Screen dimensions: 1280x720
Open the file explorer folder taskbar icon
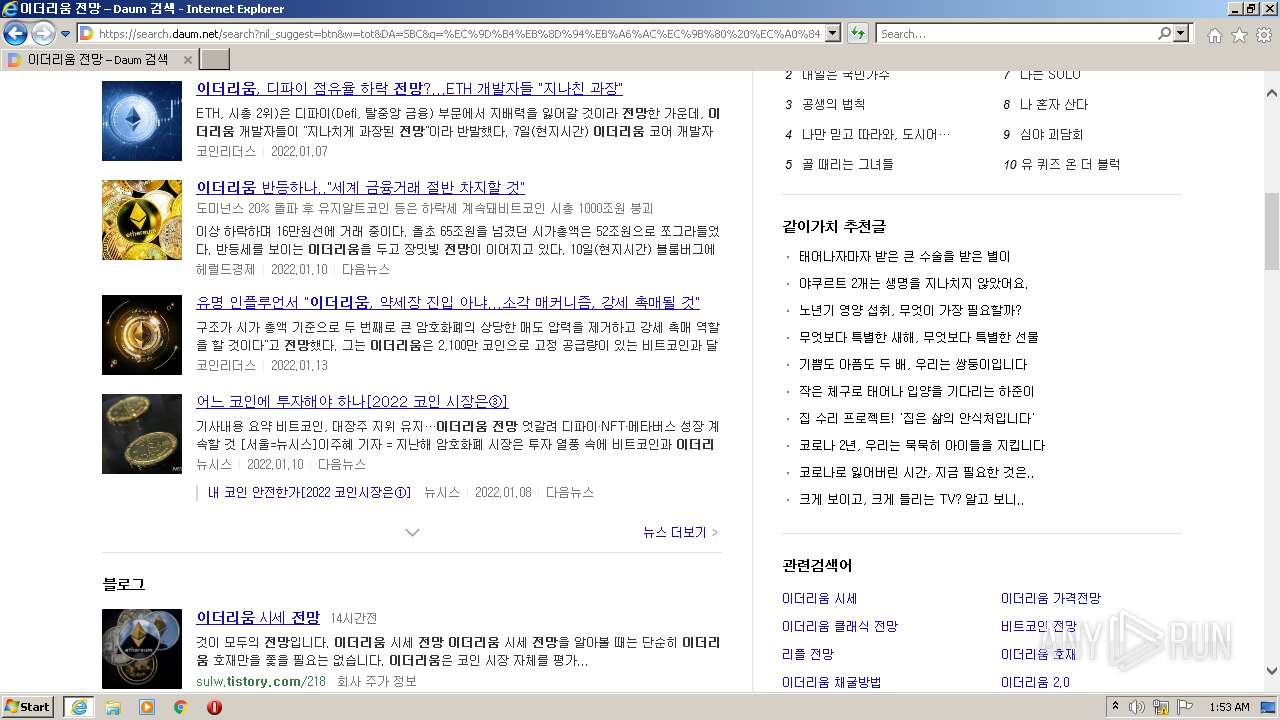113,707
